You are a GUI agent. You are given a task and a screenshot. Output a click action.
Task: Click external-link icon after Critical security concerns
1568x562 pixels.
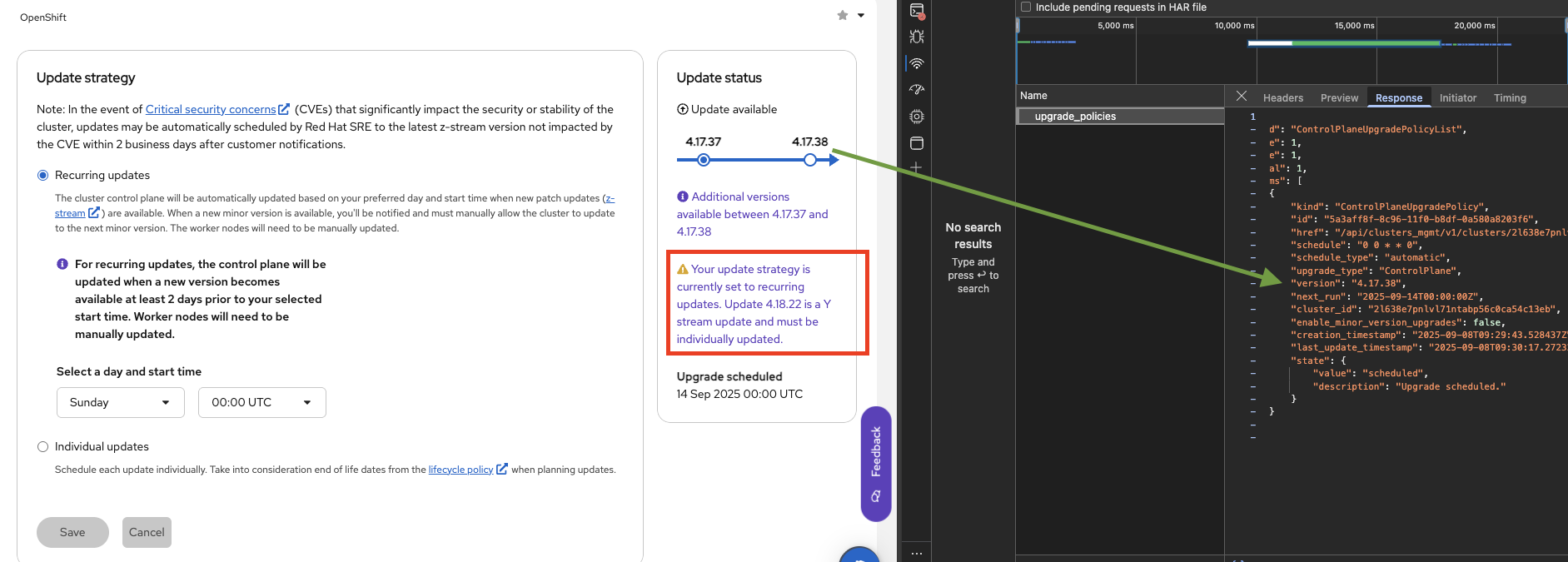[x=284, y=109]
